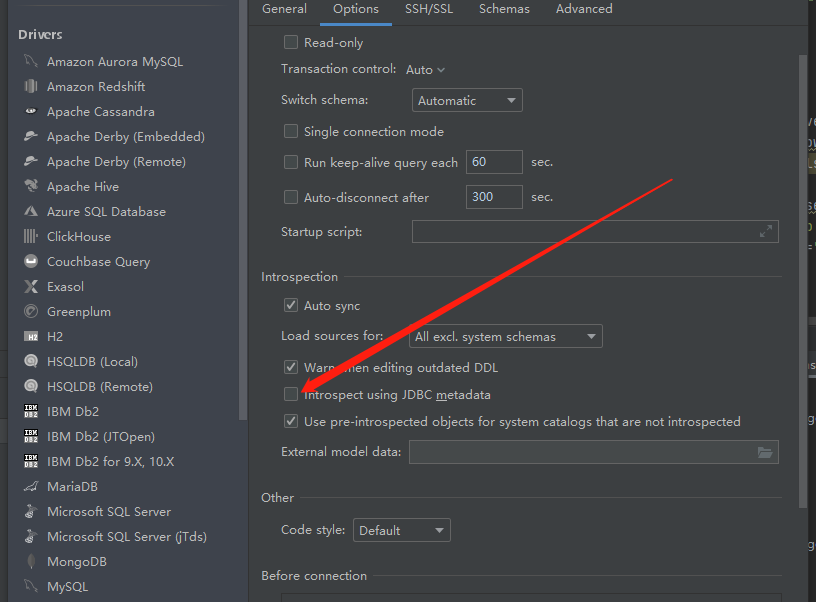Select the MySQL driver icon

tap(30, 586)
